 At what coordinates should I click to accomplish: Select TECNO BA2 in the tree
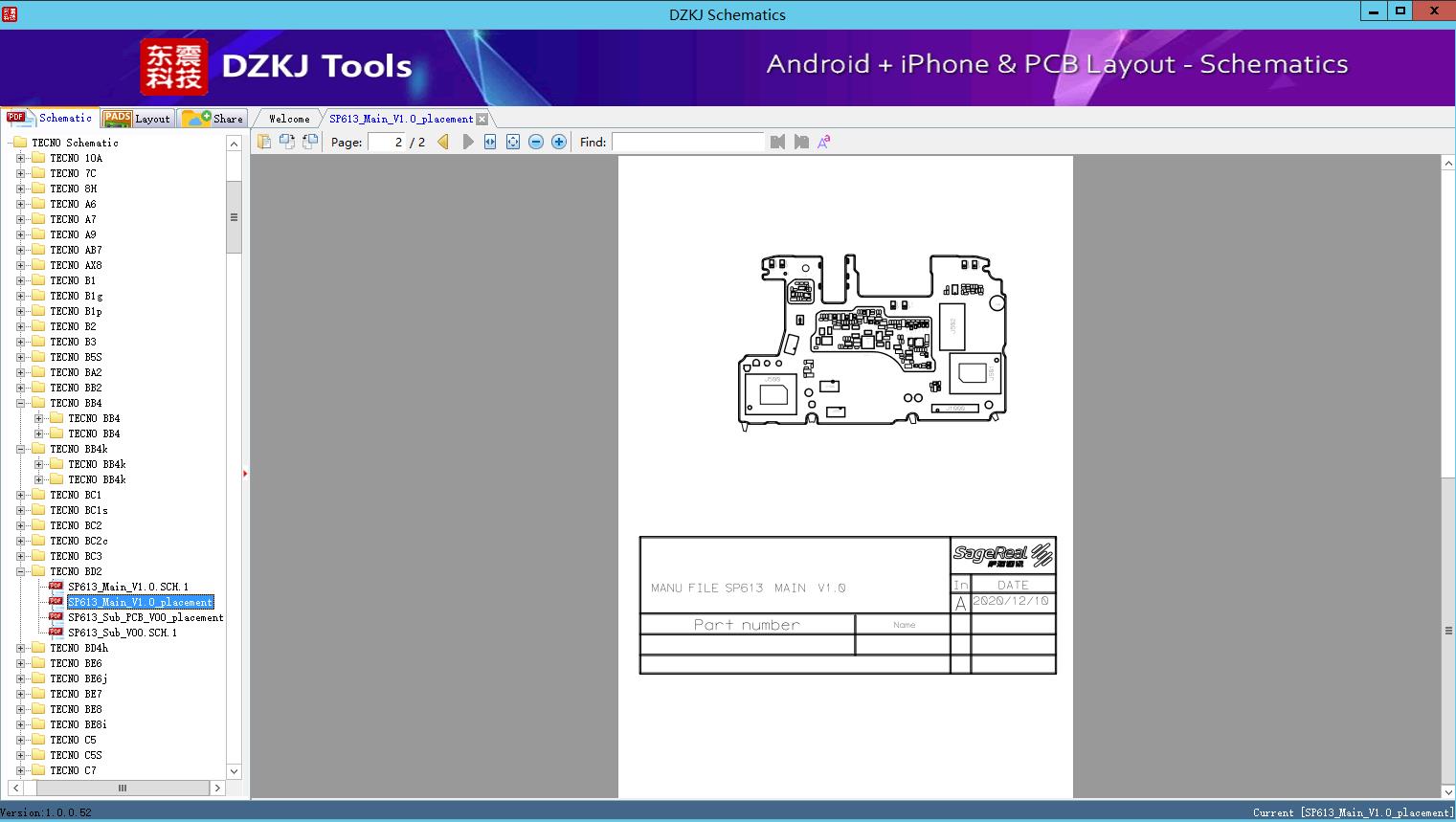click(x=76, y=372)
